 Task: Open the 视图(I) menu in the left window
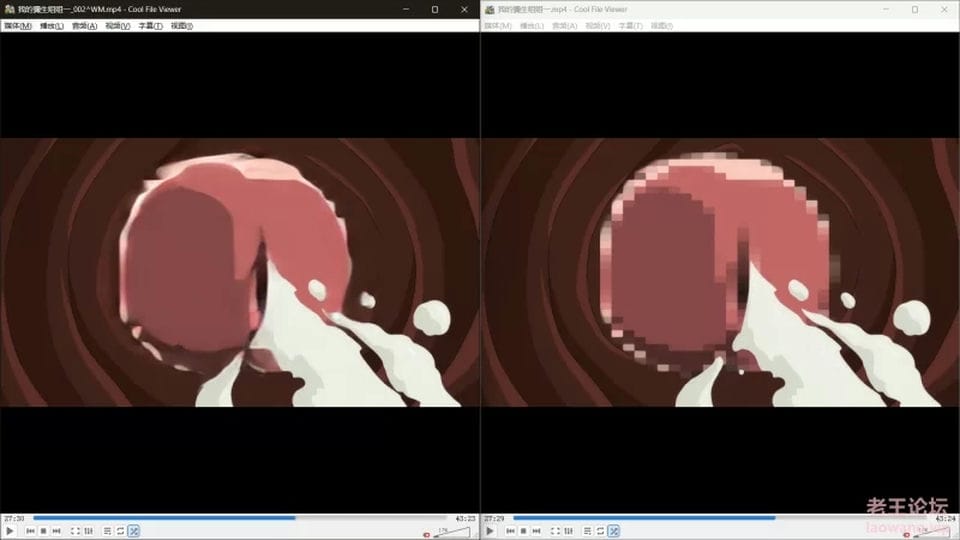pos(182,26)
